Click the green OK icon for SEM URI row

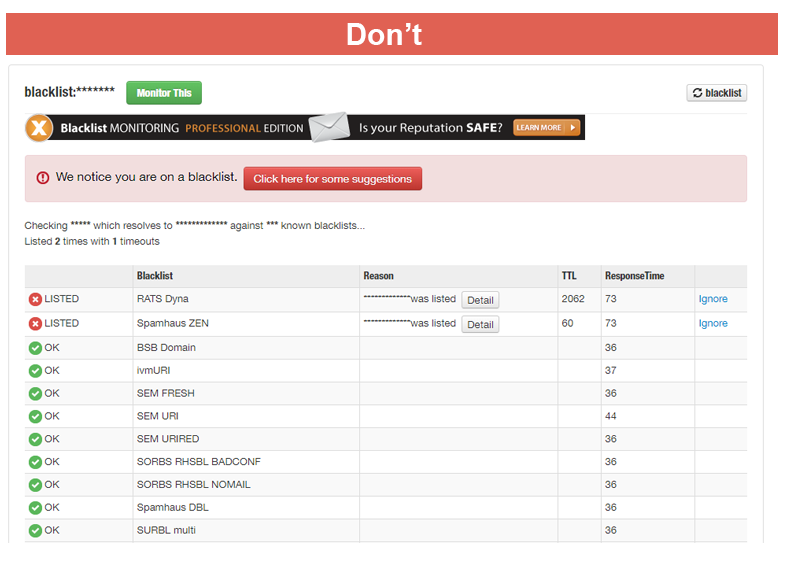35,416
